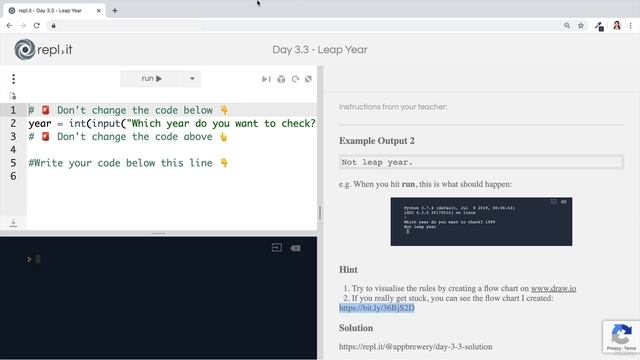Viewport: 640px width, 360px height.
Task: Go forward in browser history
Action: coord(23,26)
